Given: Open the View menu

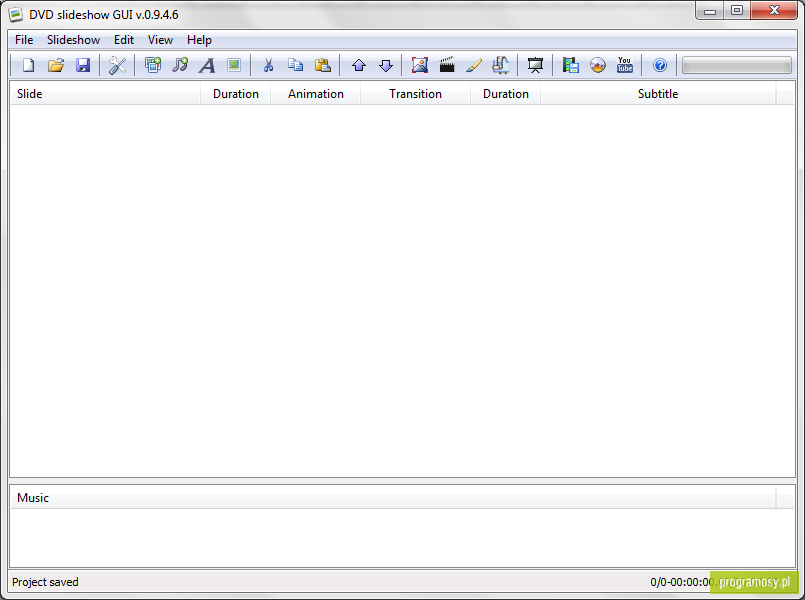Looking at the screenshot, I should click(160, 40).
